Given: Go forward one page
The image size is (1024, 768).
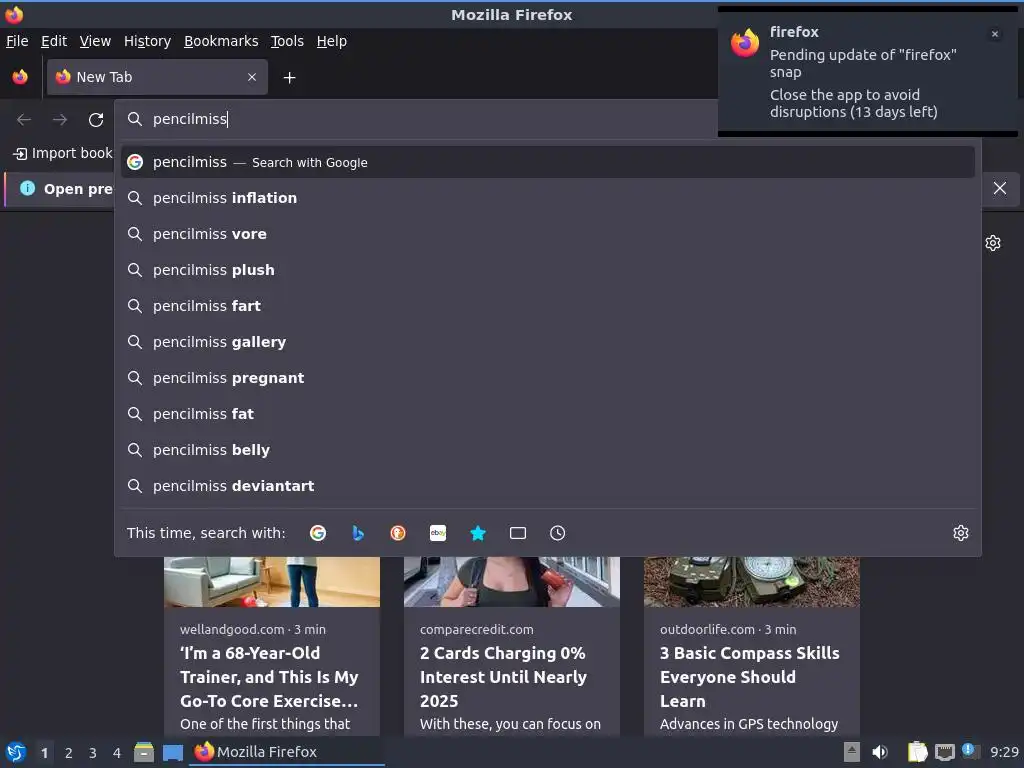Looking at the screenshot, I should click(60, 120).
